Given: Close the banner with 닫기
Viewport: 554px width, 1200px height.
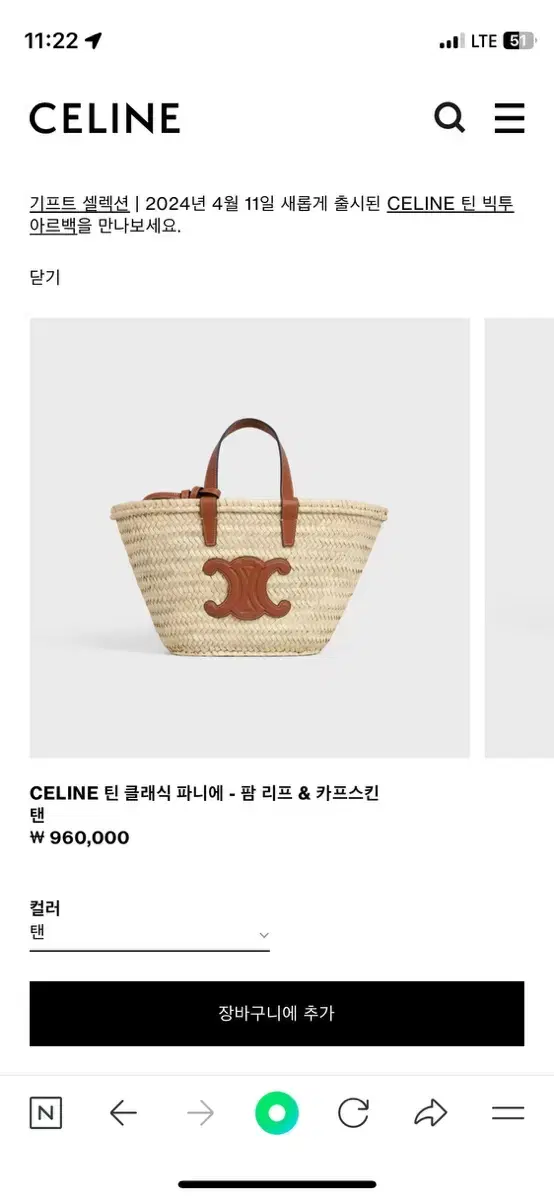Looking at the screenshot, I should click(x=45, y=277).
